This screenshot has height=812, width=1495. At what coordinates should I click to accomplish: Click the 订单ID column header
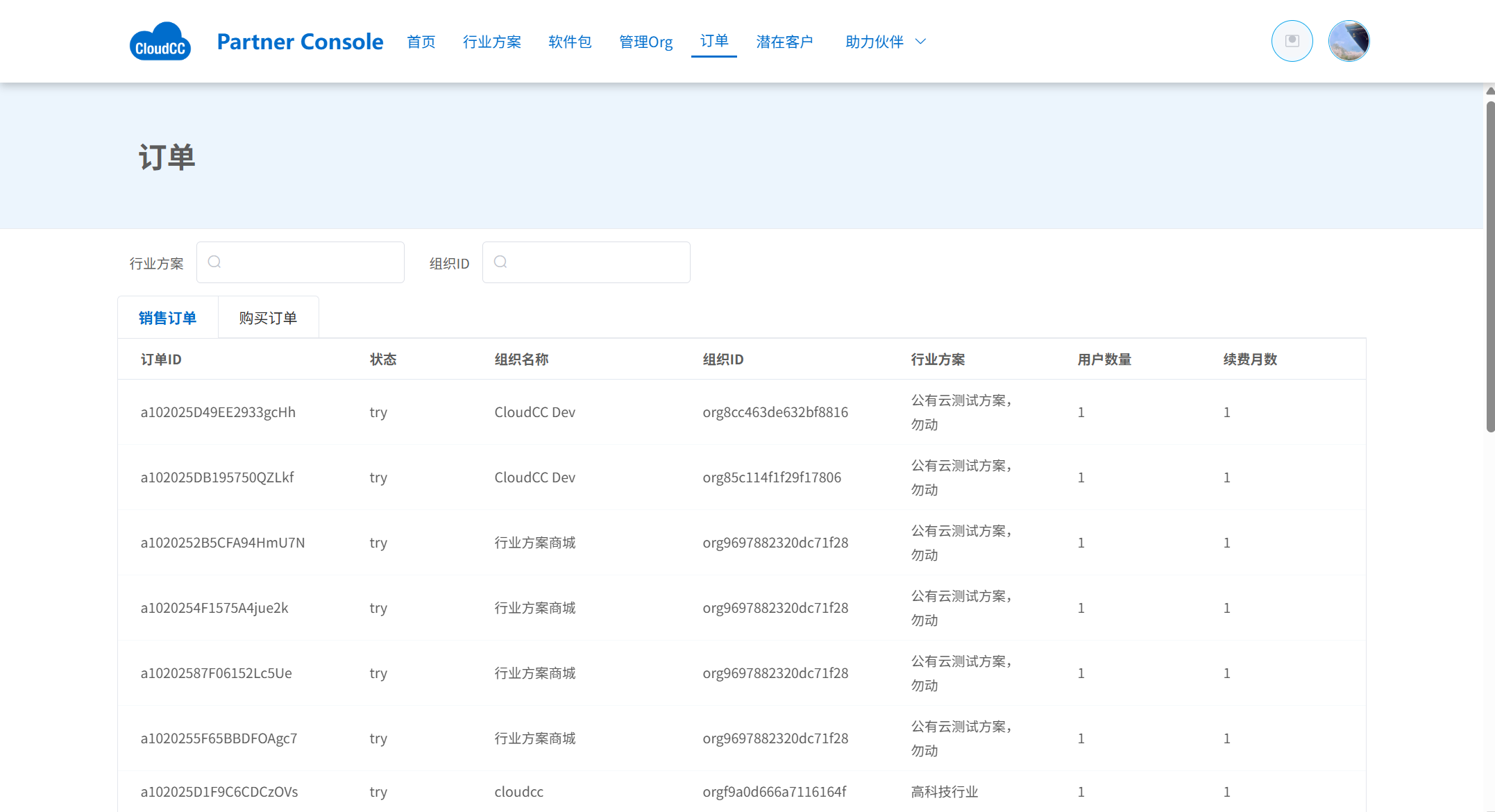pos(161,360)
